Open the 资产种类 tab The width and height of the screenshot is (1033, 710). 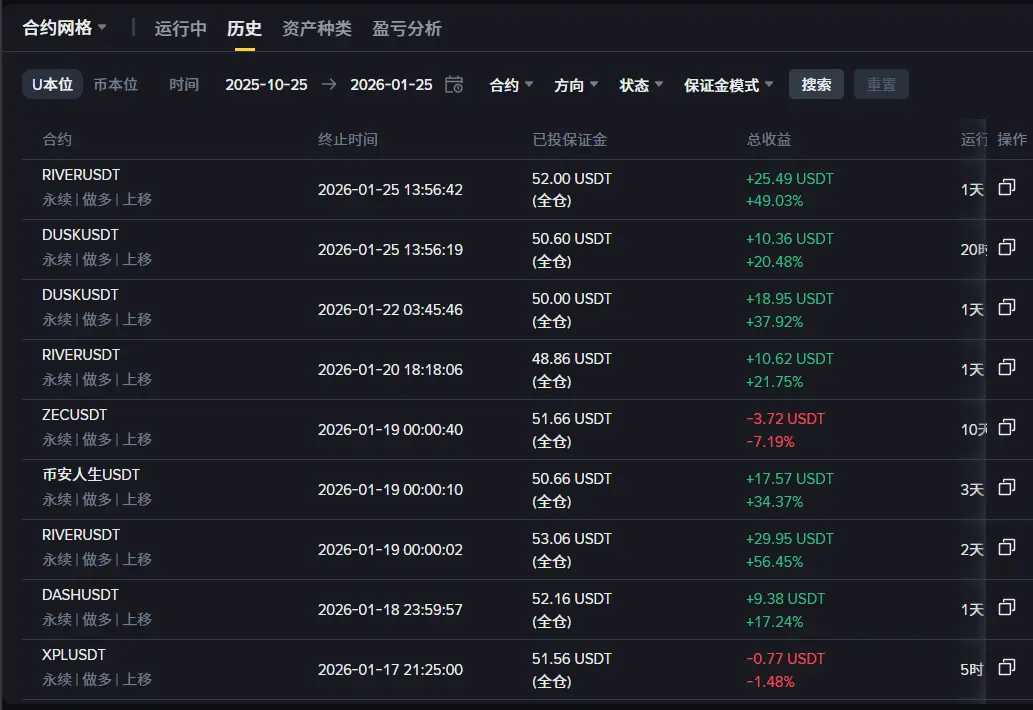point(317,29)
